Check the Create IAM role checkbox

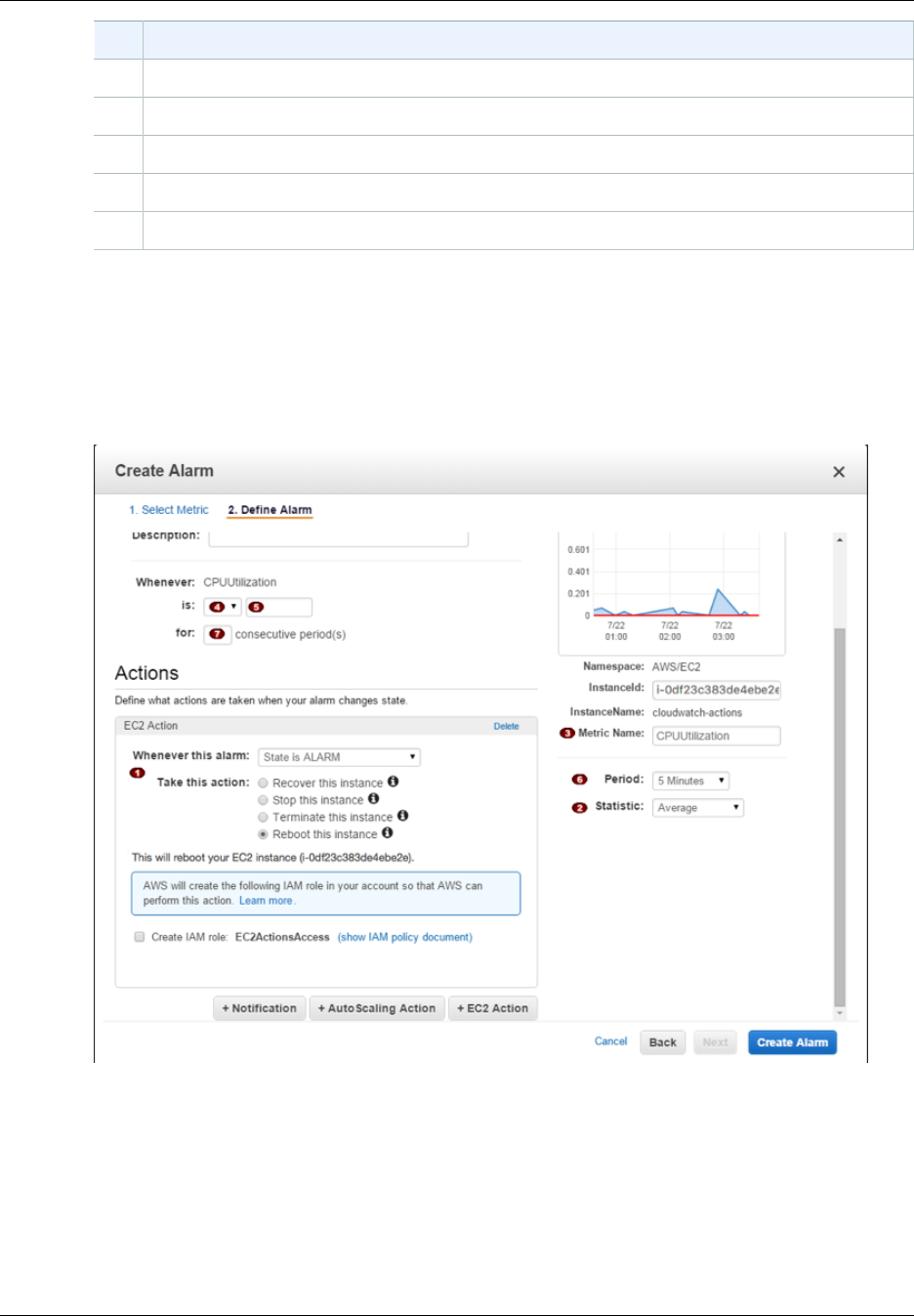[x=140, y=937]
